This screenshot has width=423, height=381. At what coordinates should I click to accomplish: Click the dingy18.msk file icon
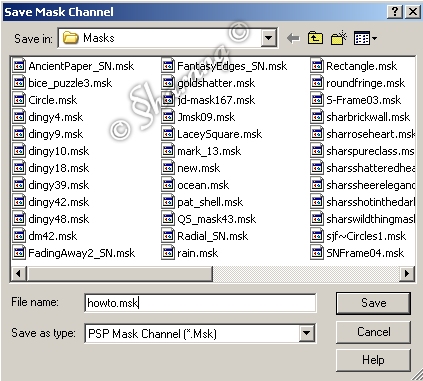(x=19, y=168)
